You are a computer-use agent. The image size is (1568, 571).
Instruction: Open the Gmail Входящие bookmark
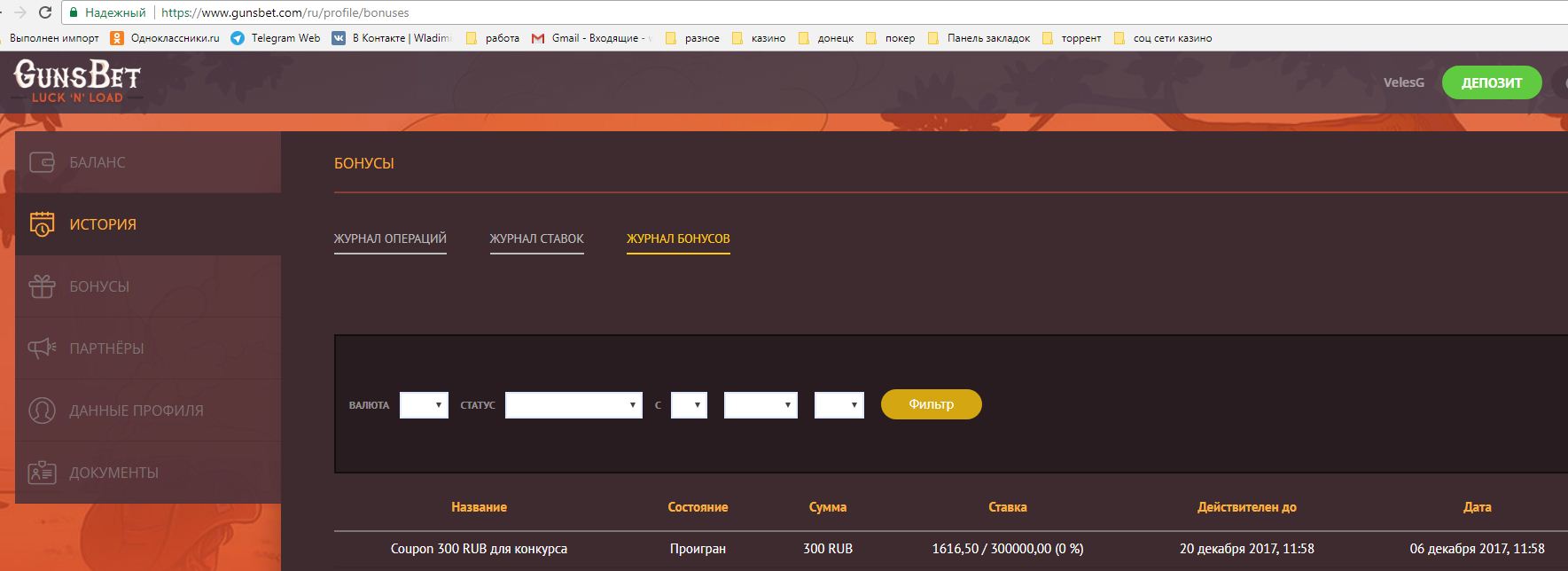coord(590,38)
